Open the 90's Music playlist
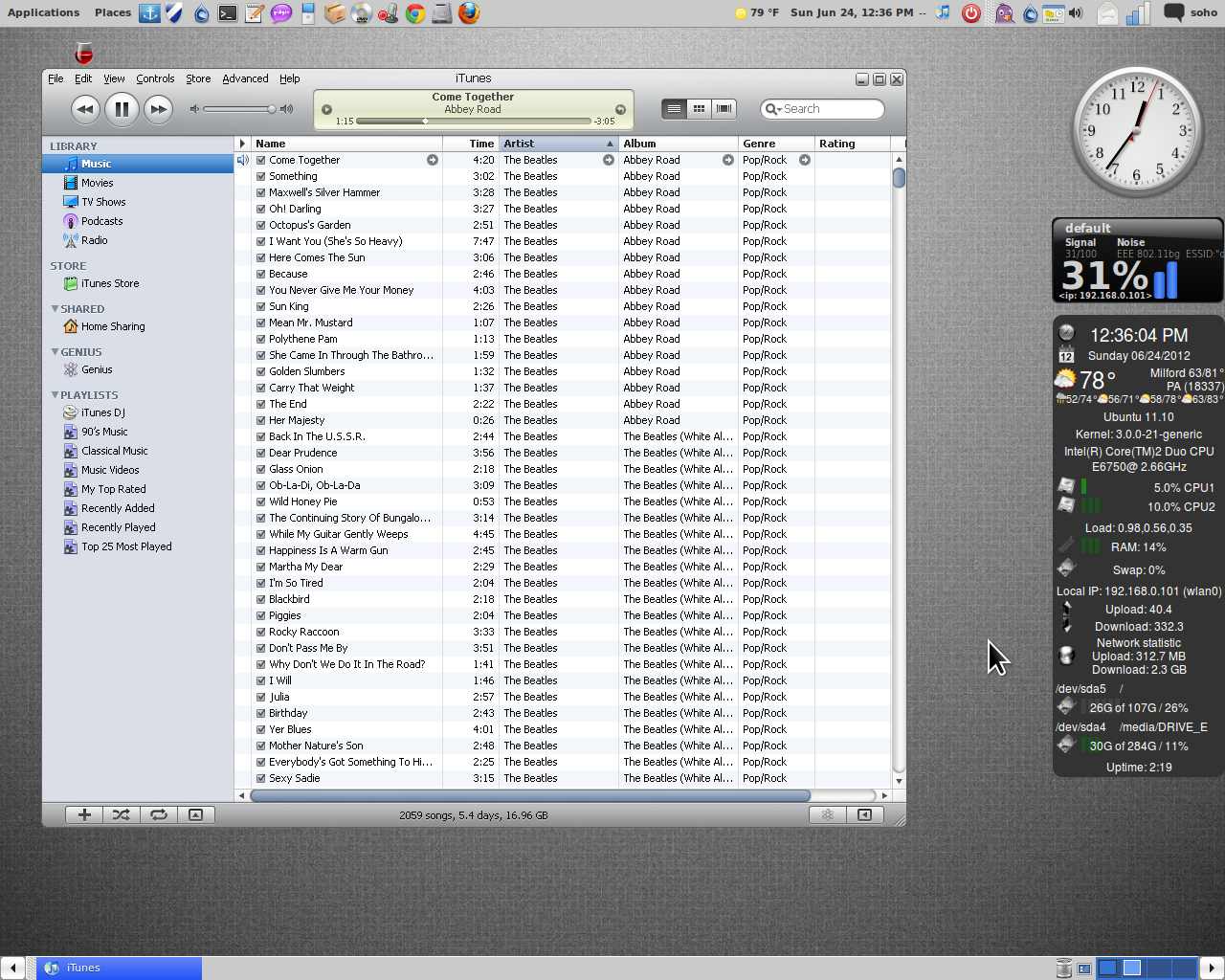The image size is (1225, 980). click(104, 432)
